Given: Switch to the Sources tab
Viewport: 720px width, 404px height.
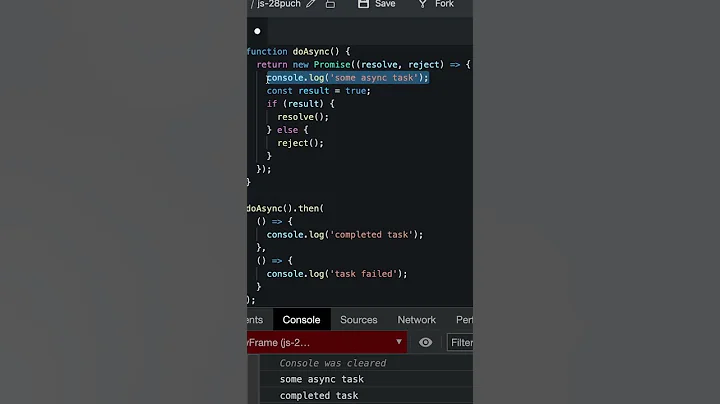Looking at the screenshot, I should point(359,320).
